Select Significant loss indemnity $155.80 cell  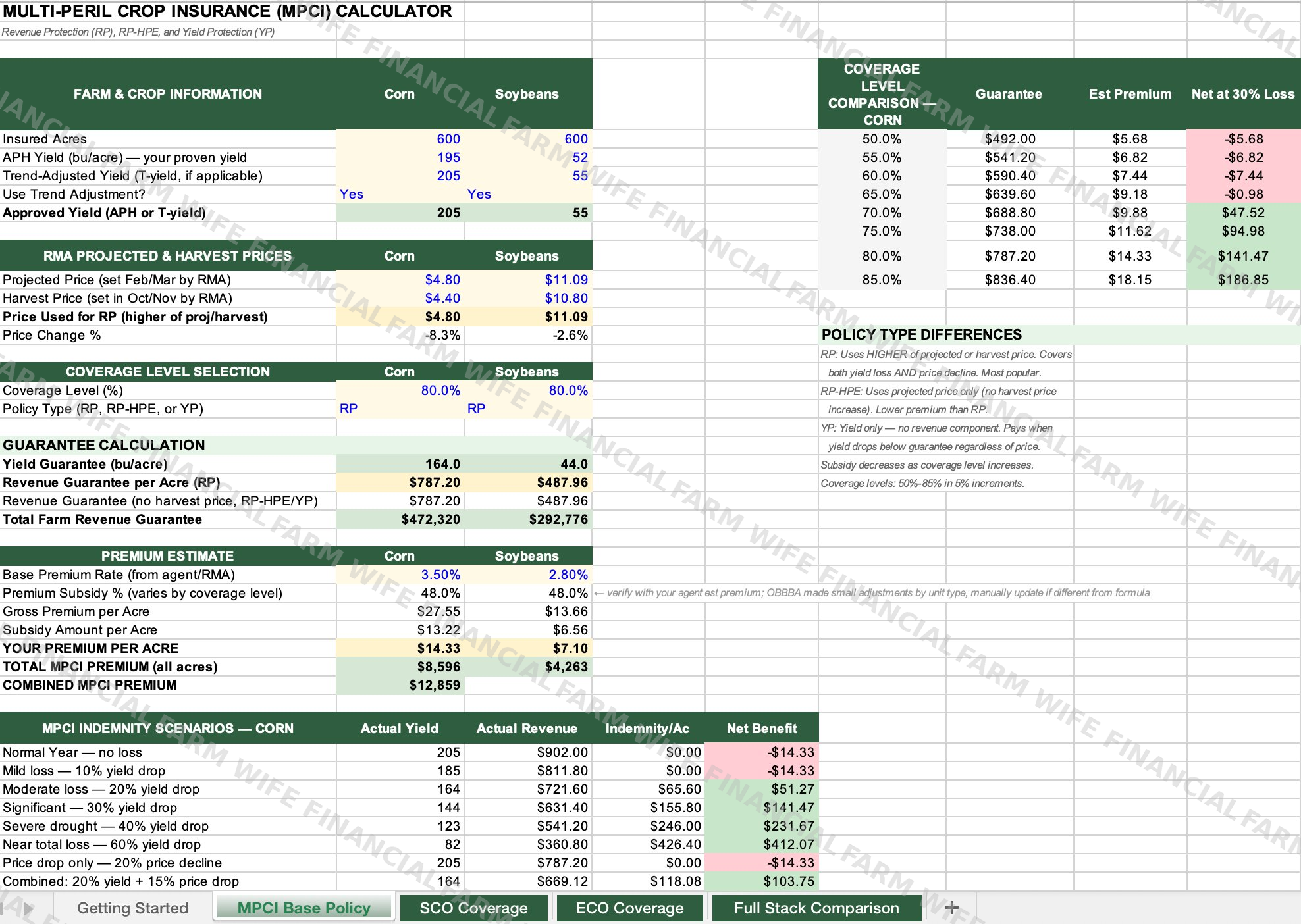(x=648, y=808)
